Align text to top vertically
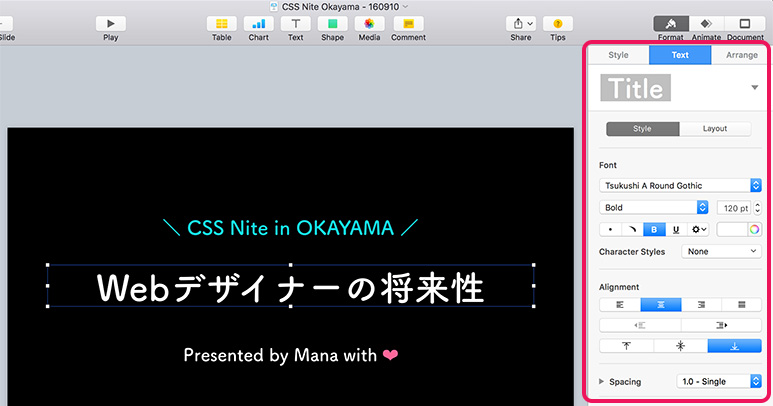This screenshot has width=773, height=406. pos(626,346)
